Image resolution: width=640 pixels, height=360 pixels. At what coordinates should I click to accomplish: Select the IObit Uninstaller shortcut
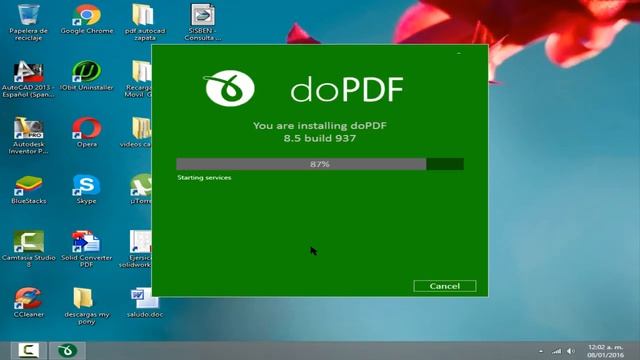point(87,76)
